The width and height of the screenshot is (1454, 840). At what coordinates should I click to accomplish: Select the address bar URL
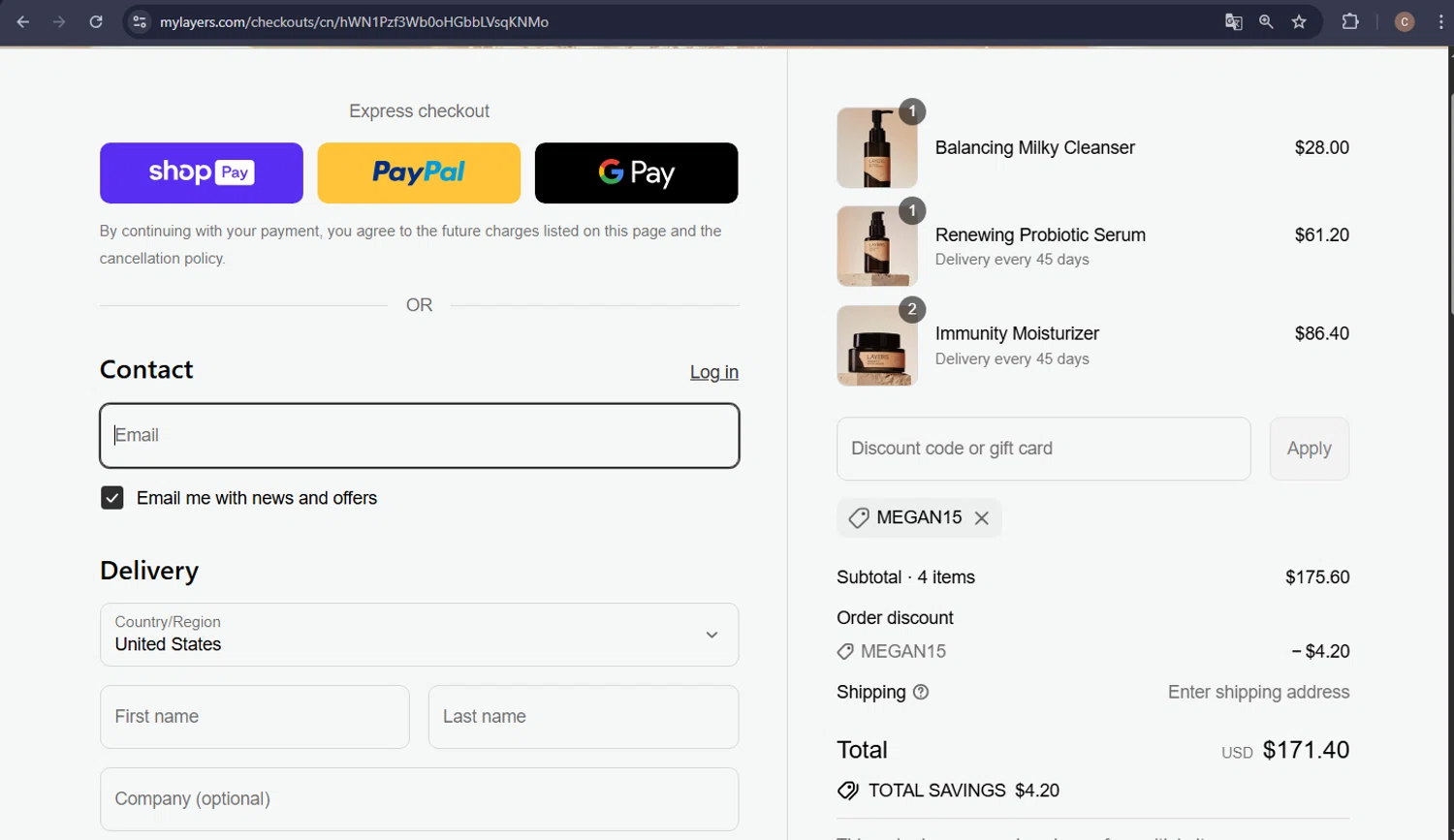click(x=354, y=21)
